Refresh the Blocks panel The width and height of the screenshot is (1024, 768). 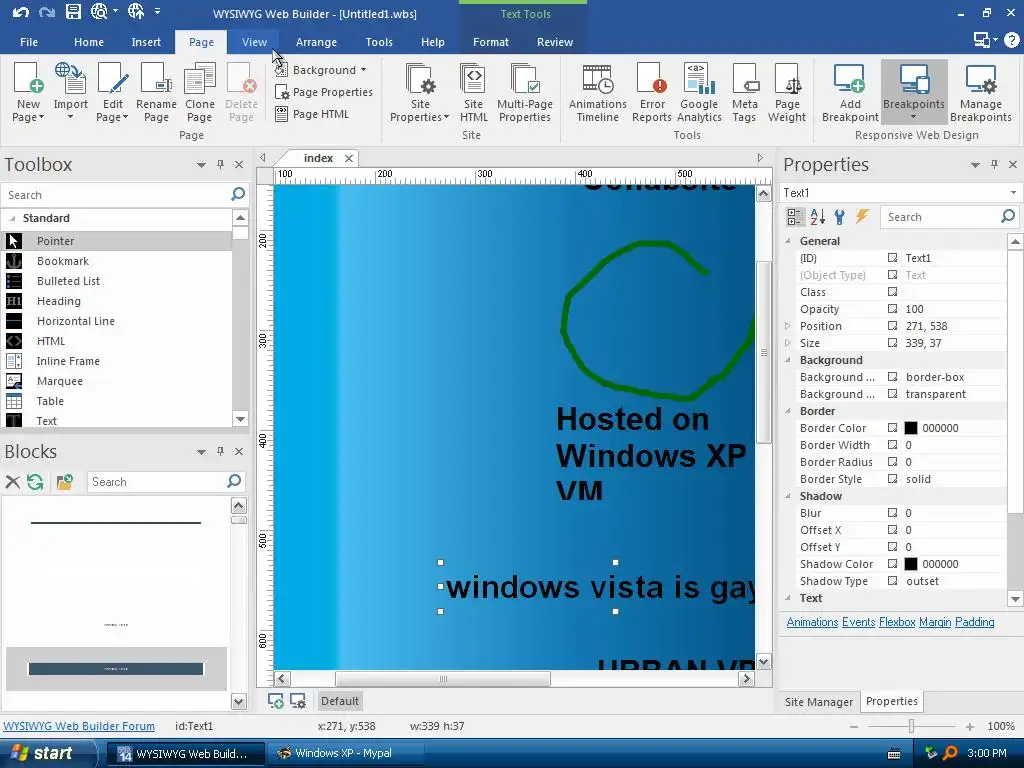(35, 482)
